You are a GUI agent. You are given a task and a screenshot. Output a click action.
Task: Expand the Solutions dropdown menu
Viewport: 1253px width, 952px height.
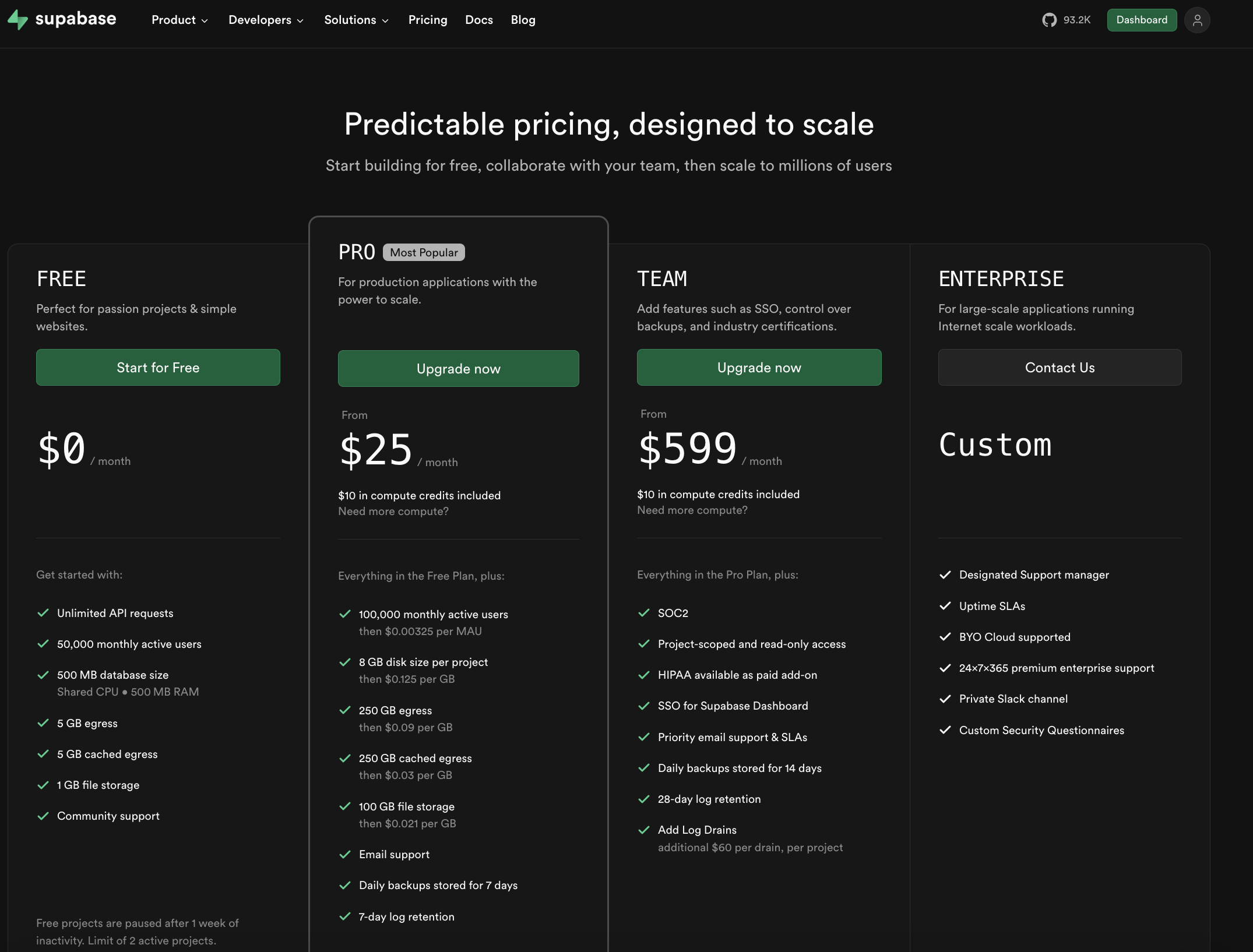[x=356, y=20]
